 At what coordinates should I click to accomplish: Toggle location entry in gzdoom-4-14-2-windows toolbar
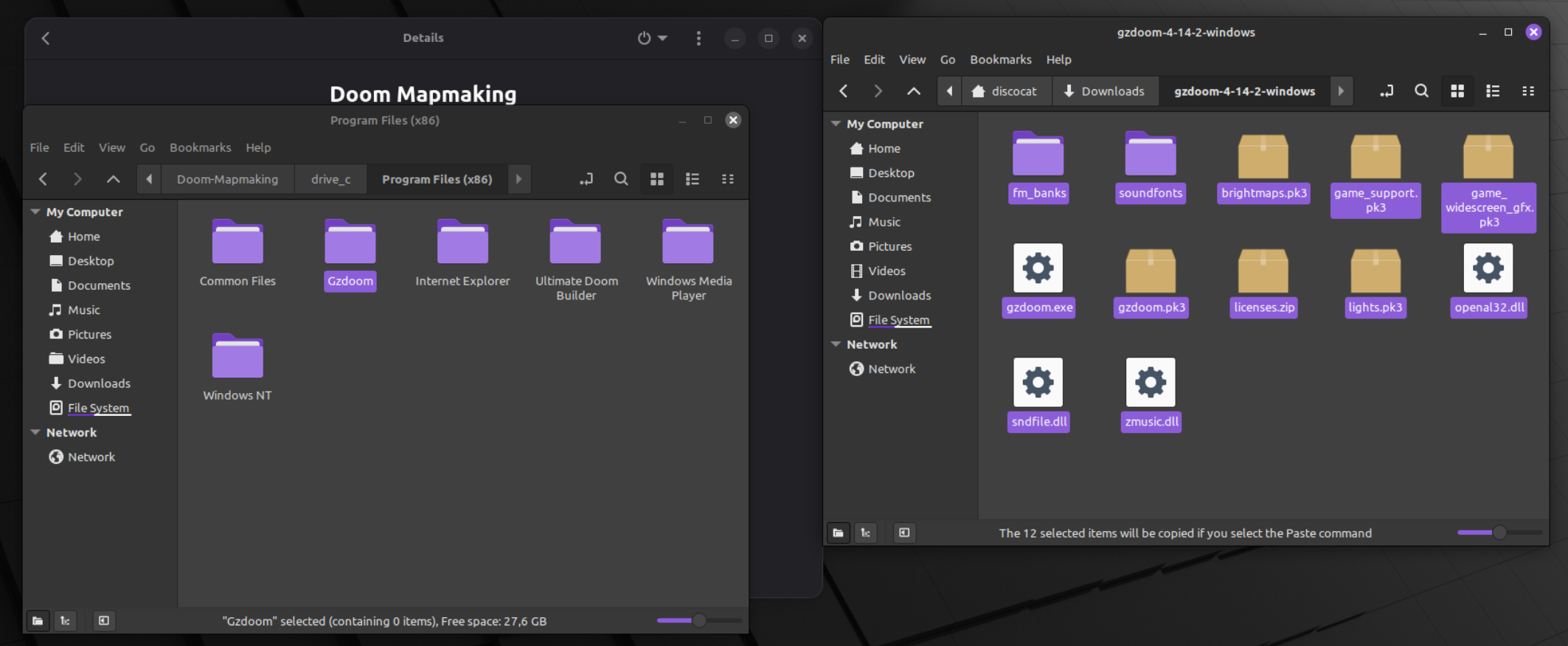coord(1386,91)
